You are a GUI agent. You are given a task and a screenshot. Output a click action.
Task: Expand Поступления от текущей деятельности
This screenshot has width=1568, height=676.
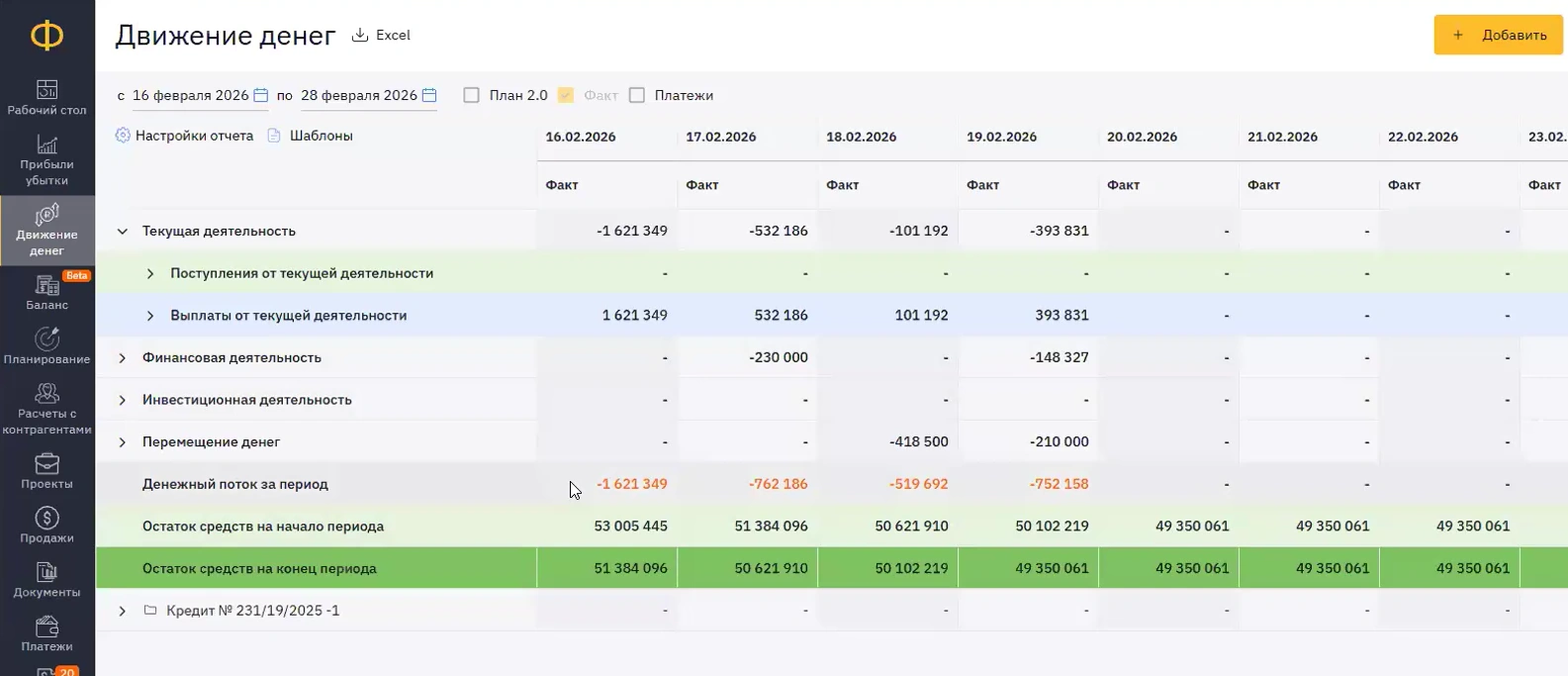150,273
